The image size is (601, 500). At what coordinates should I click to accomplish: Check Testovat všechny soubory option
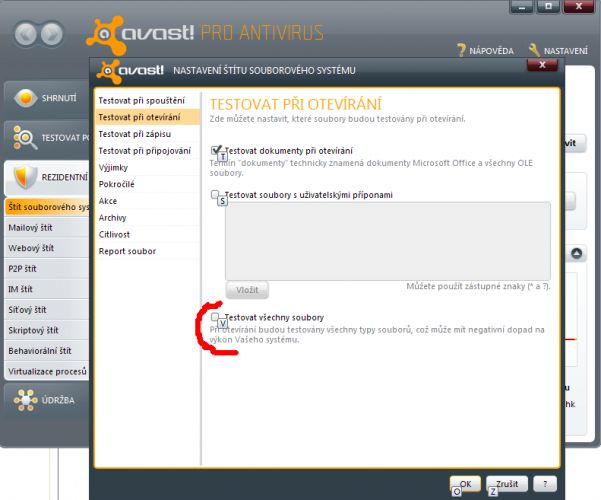click(x=215, y=317)
